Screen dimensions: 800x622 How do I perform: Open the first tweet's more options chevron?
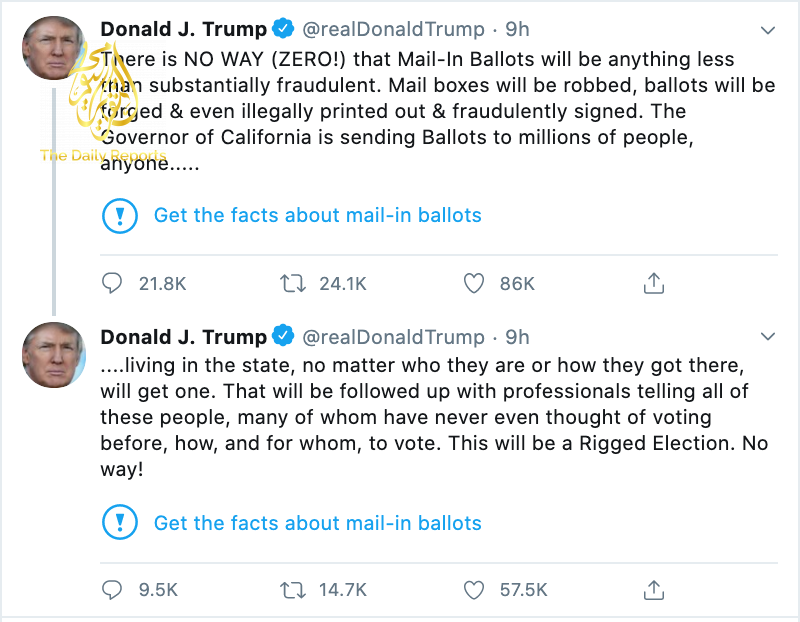[767, 30]
